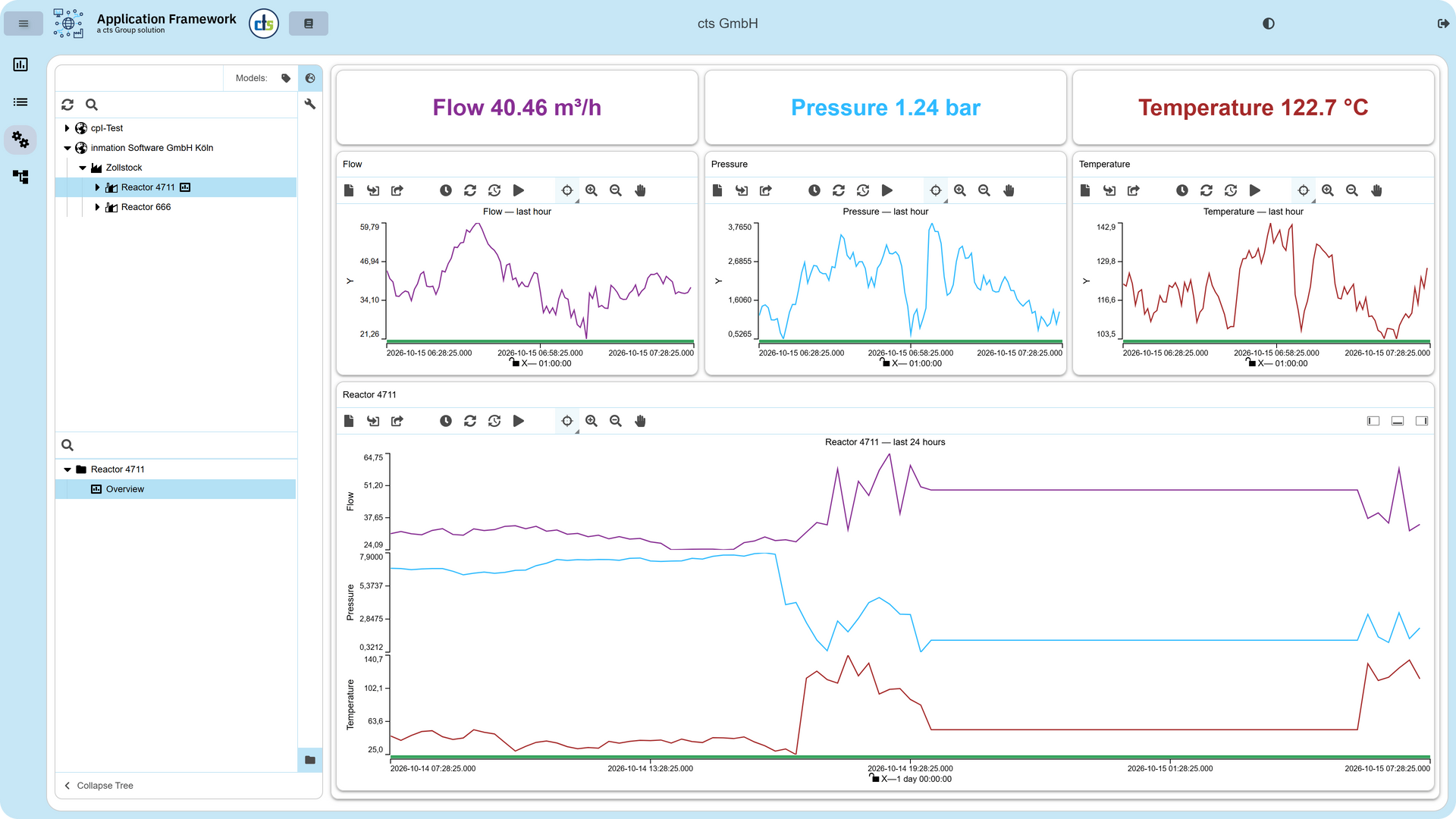Search in the model tree

click(x=92, y=105)
